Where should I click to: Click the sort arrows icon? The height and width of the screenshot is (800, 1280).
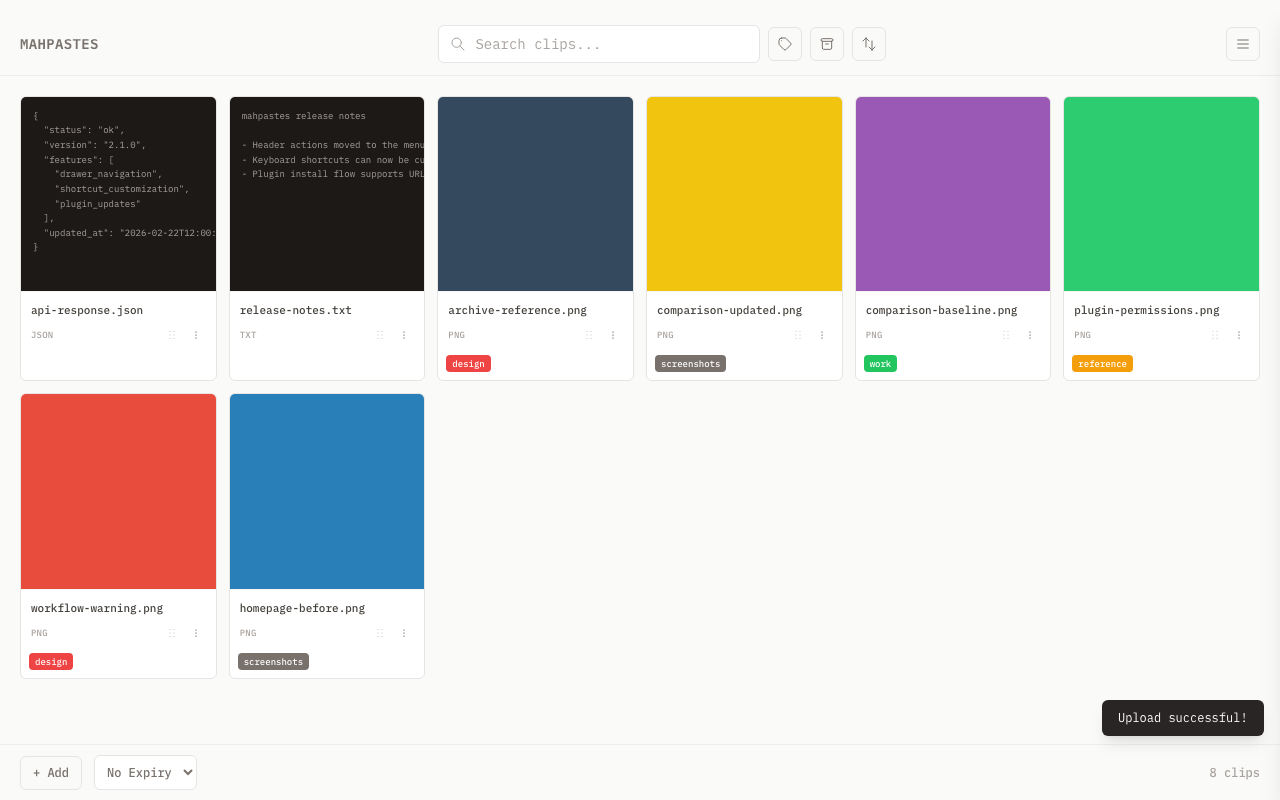869,44
